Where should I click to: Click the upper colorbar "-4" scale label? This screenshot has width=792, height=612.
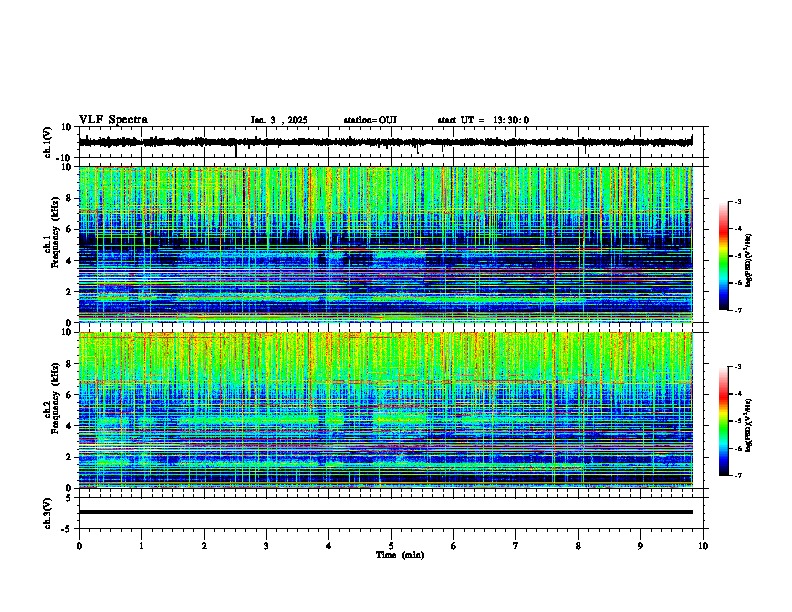(x=737, y=229)
